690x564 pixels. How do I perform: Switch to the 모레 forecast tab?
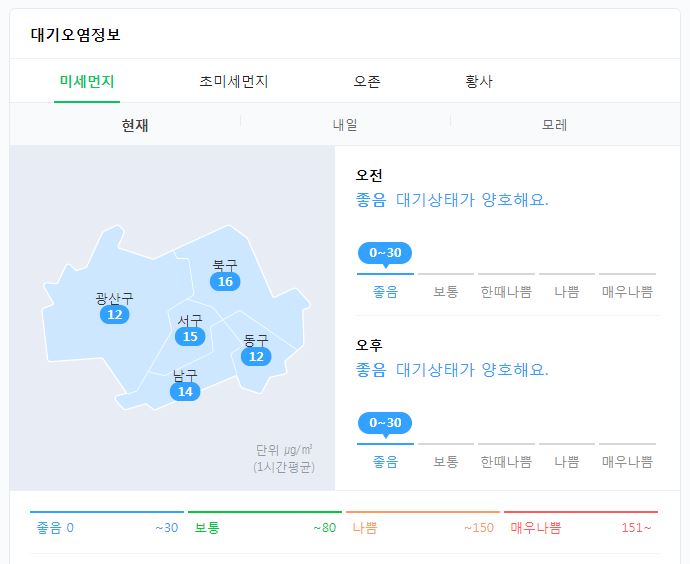[x=555, y=126]
